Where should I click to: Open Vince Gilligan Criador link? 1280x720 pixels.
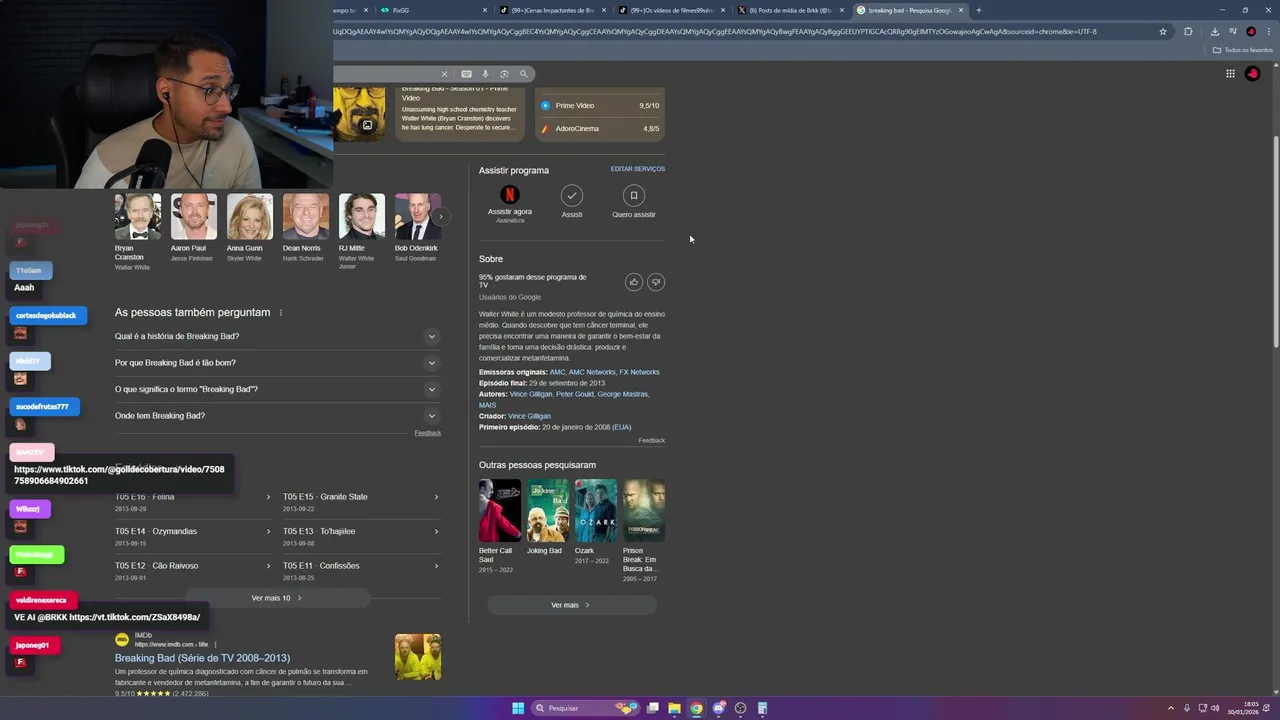529,416
